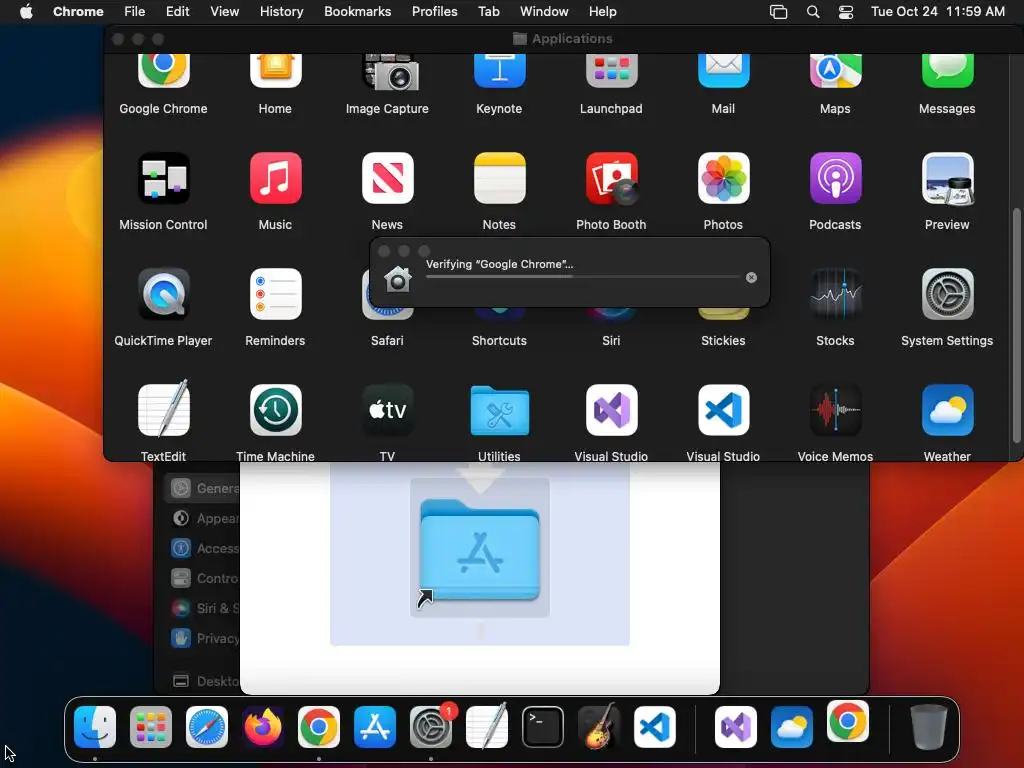This screenshot has width=1024, height=768.
Task: Select the TextEdit app icon
Action: pos(163,409)
